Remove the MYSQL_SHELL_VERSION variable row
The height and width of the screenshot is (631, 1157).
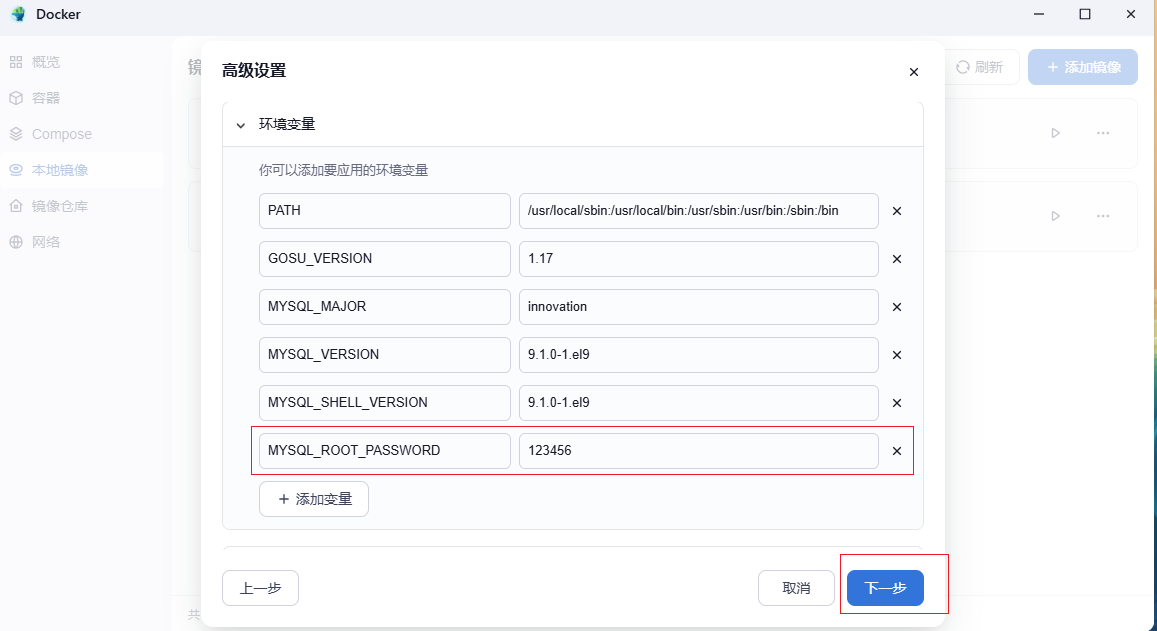(897, 403)
